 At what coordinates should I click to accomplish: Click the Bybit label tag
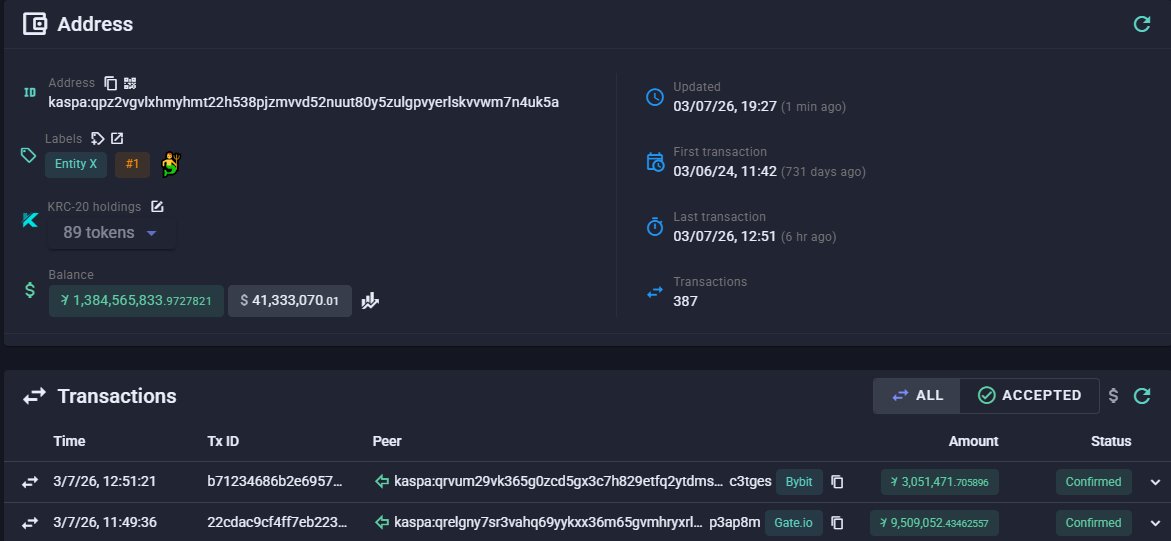point(799,482)
